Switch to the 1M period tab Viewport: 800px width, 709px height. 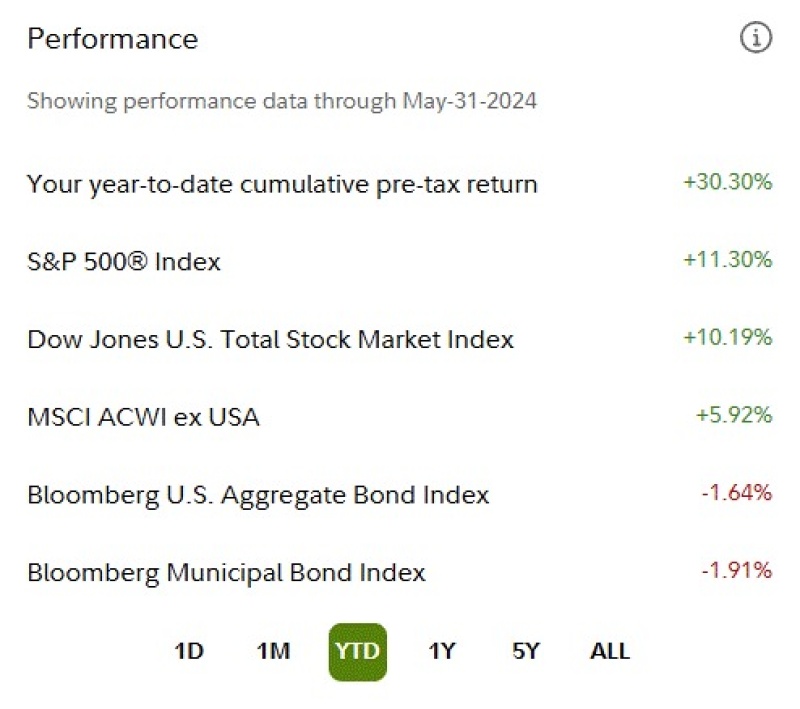point(273,651)
